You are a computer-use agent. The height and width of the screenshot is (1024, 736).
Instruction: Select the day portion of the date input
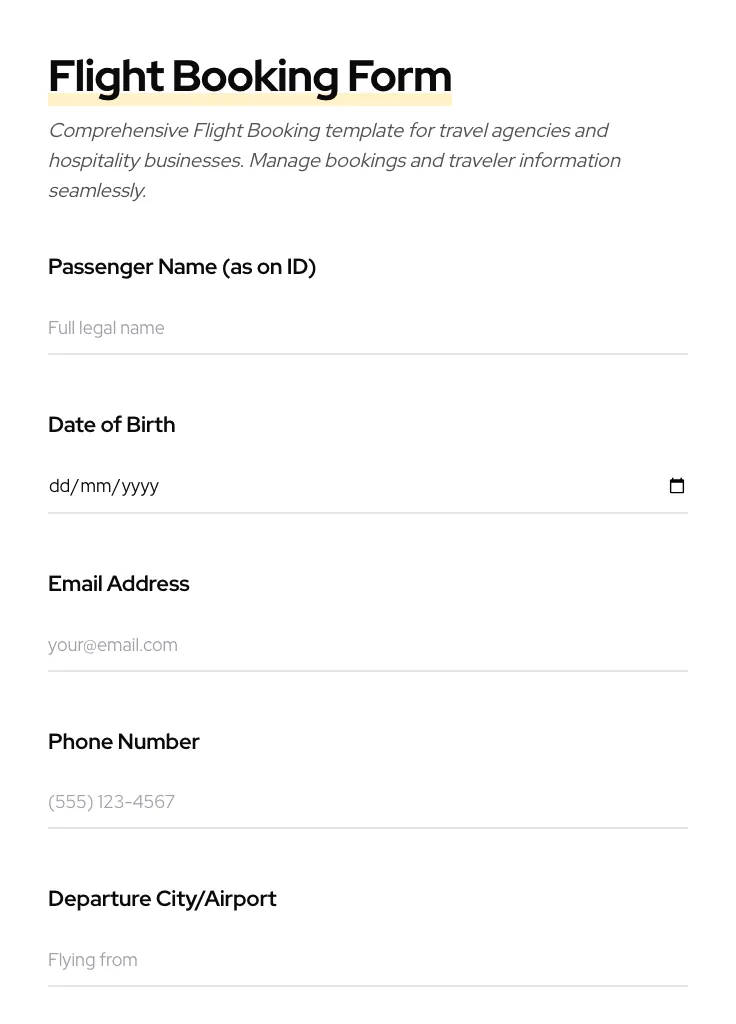click(x=60, y=486)
